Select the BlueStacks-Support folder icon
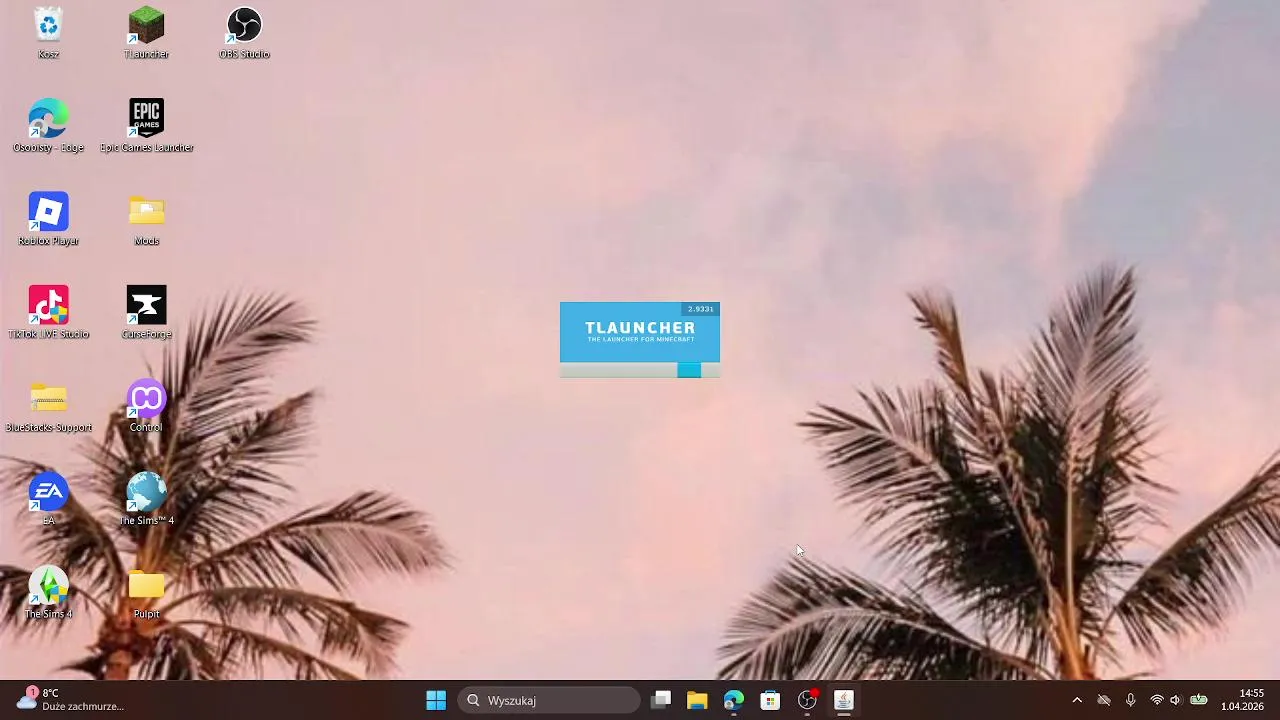1280x720 pixels. click(x=48, y=406)
